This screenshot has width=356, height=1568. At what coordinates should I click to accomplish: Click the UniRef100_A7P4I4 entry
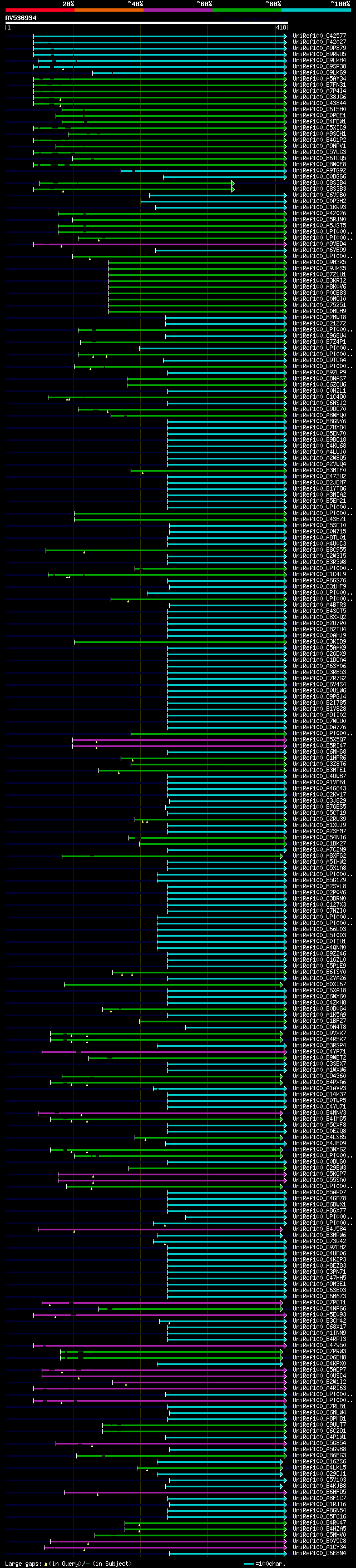click(x=319, y=91)
